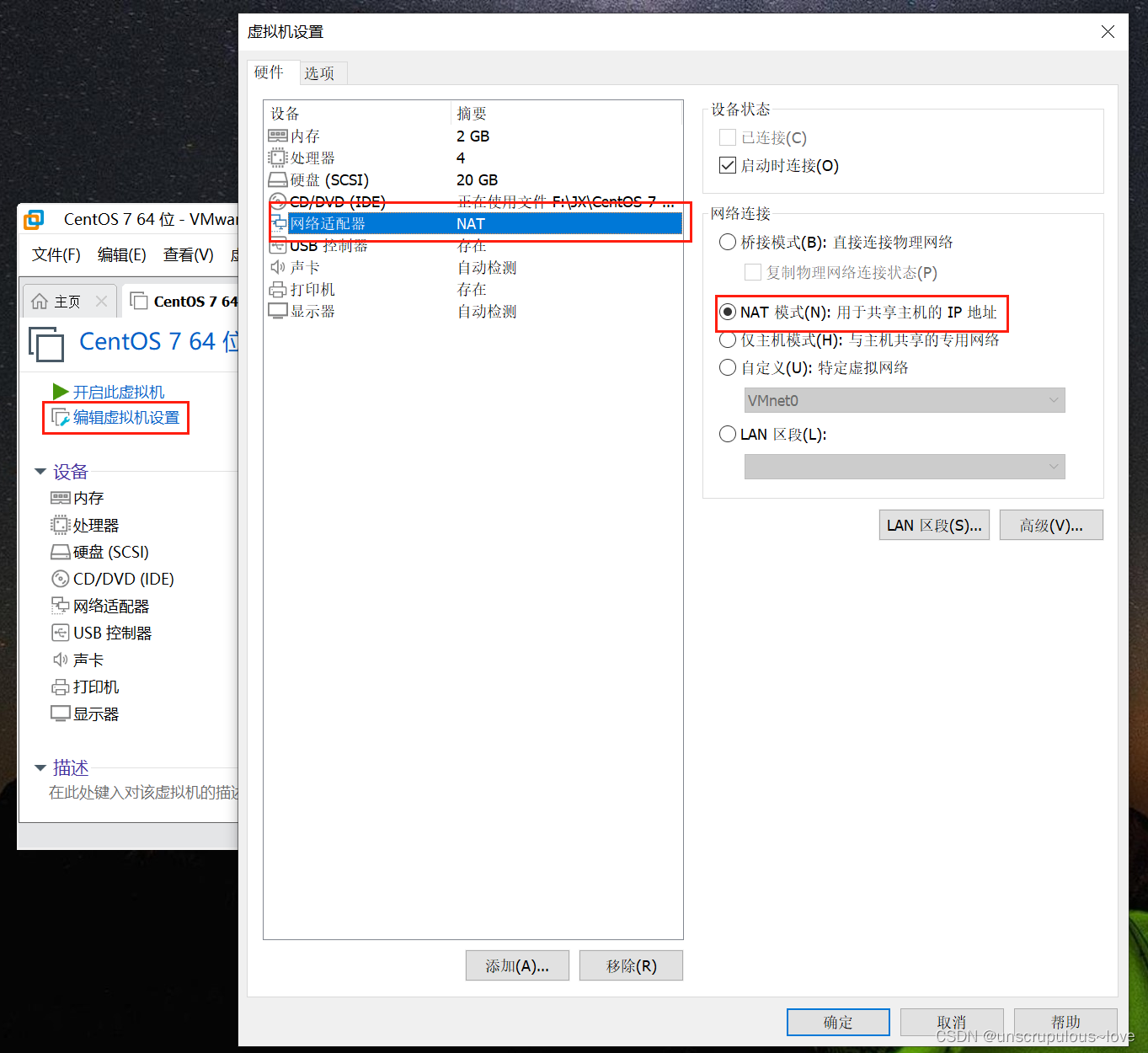Image resolution: width=1148 pixels, height=1053 pixels.
Task: Click the 网络适配器 icon in VMware sidebar
Action: point(60,606)
